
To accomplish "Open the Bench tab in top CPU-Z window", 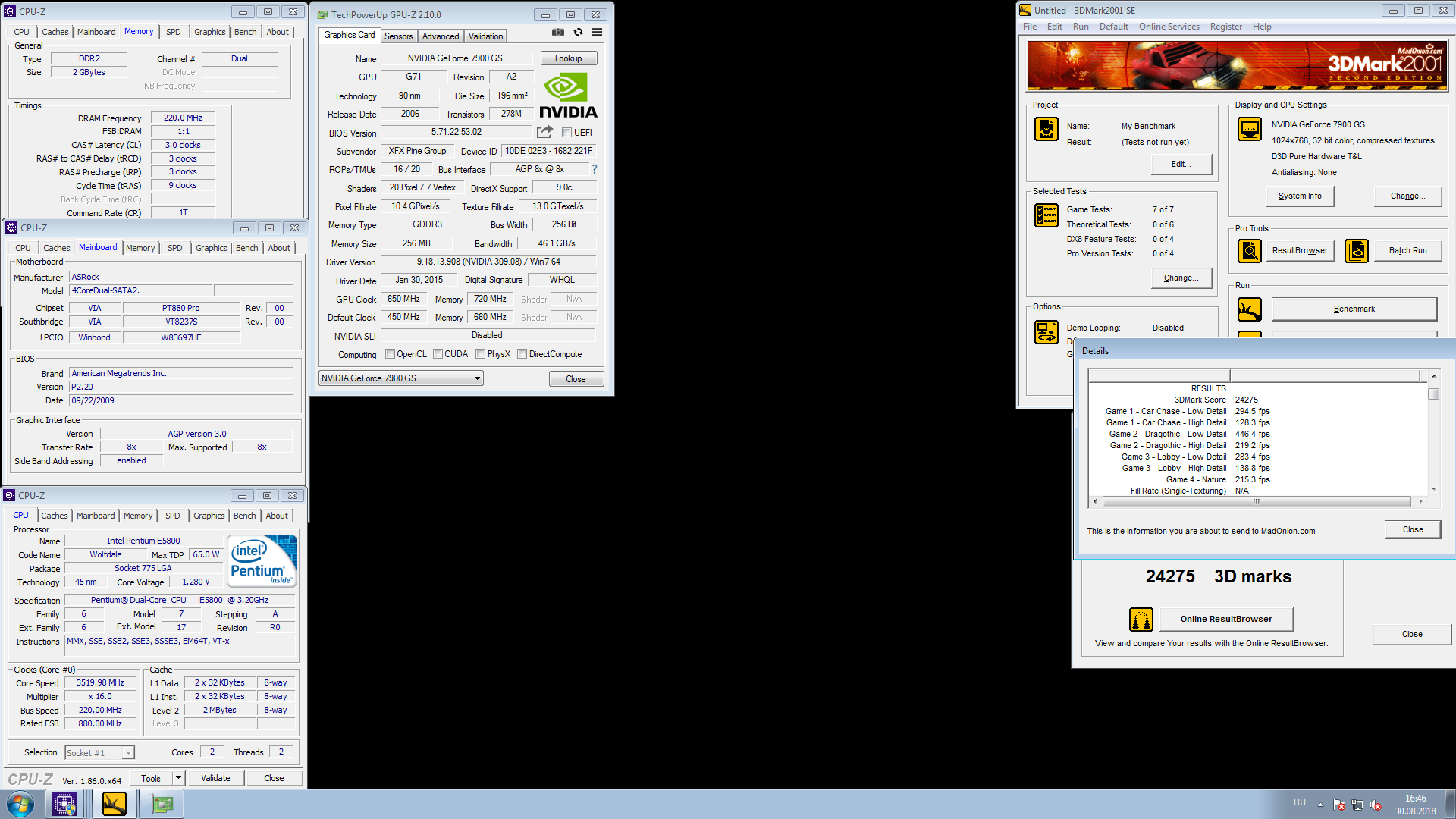I will (x=245, y=32).
